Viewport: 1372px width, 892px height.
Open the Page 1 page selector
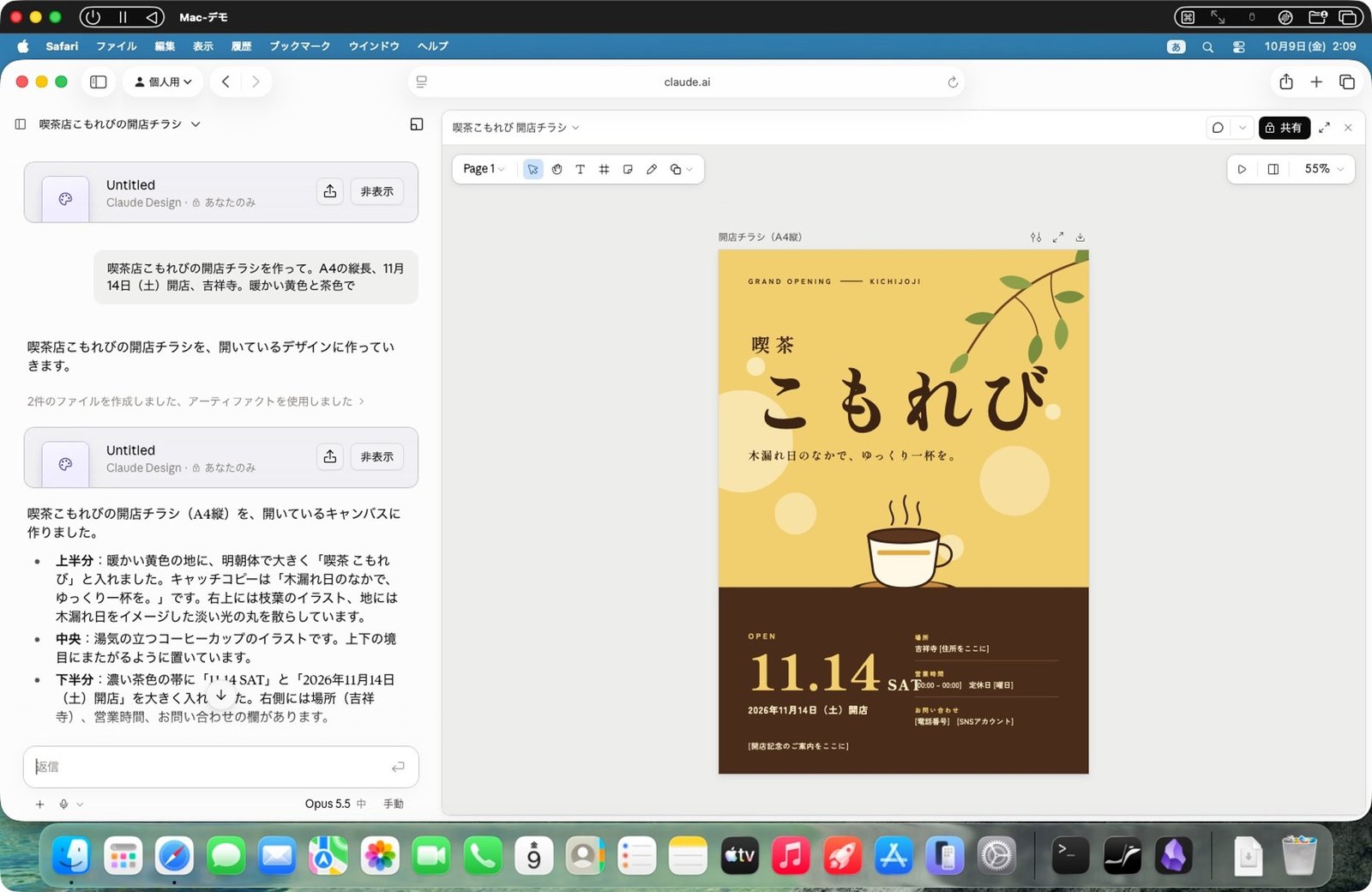tap(484, 169)
